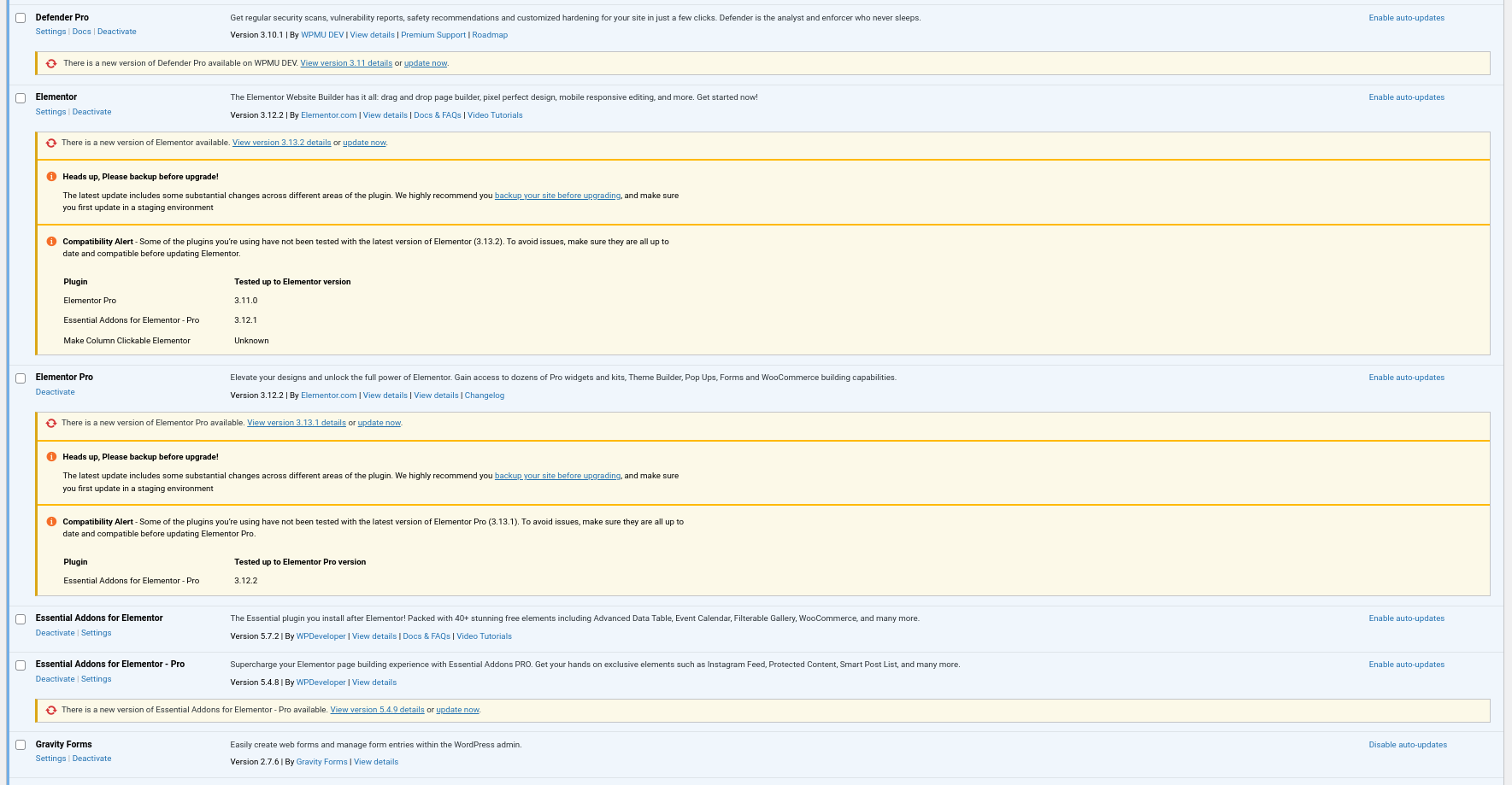Click Elementor Pro Compatibility Alert icon
The height and width of the screenshot is (785, 1512).
51,522
